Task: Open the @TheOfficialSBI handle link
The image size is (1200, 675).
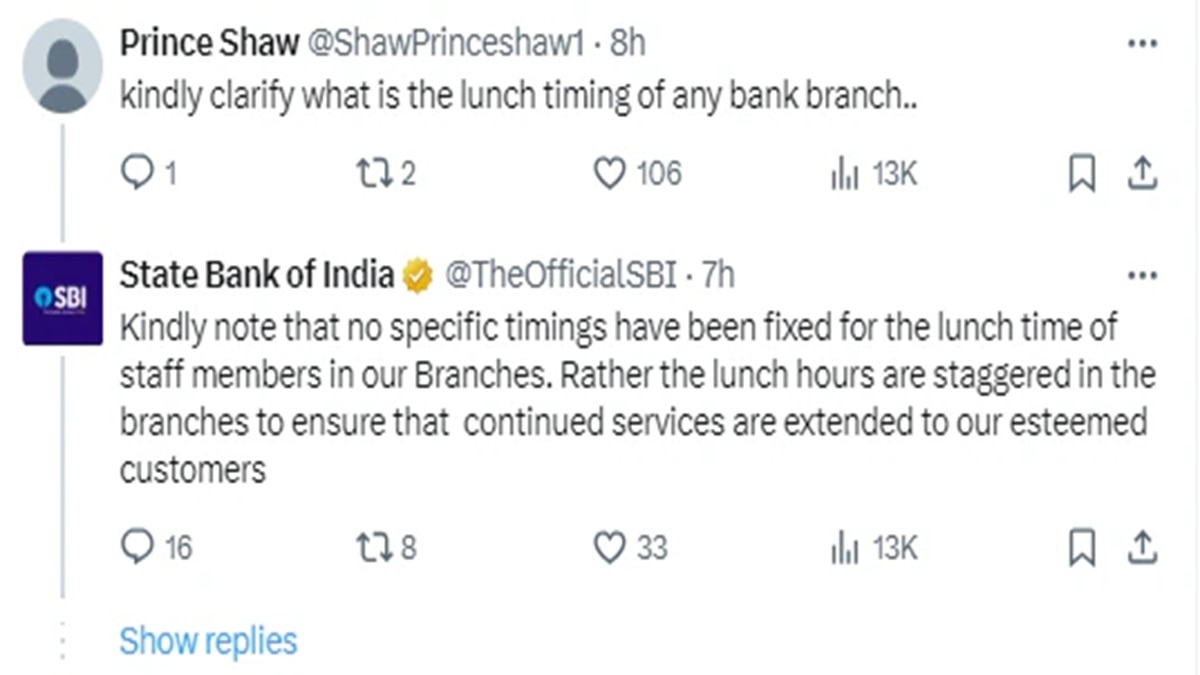Action: point(559,275)
